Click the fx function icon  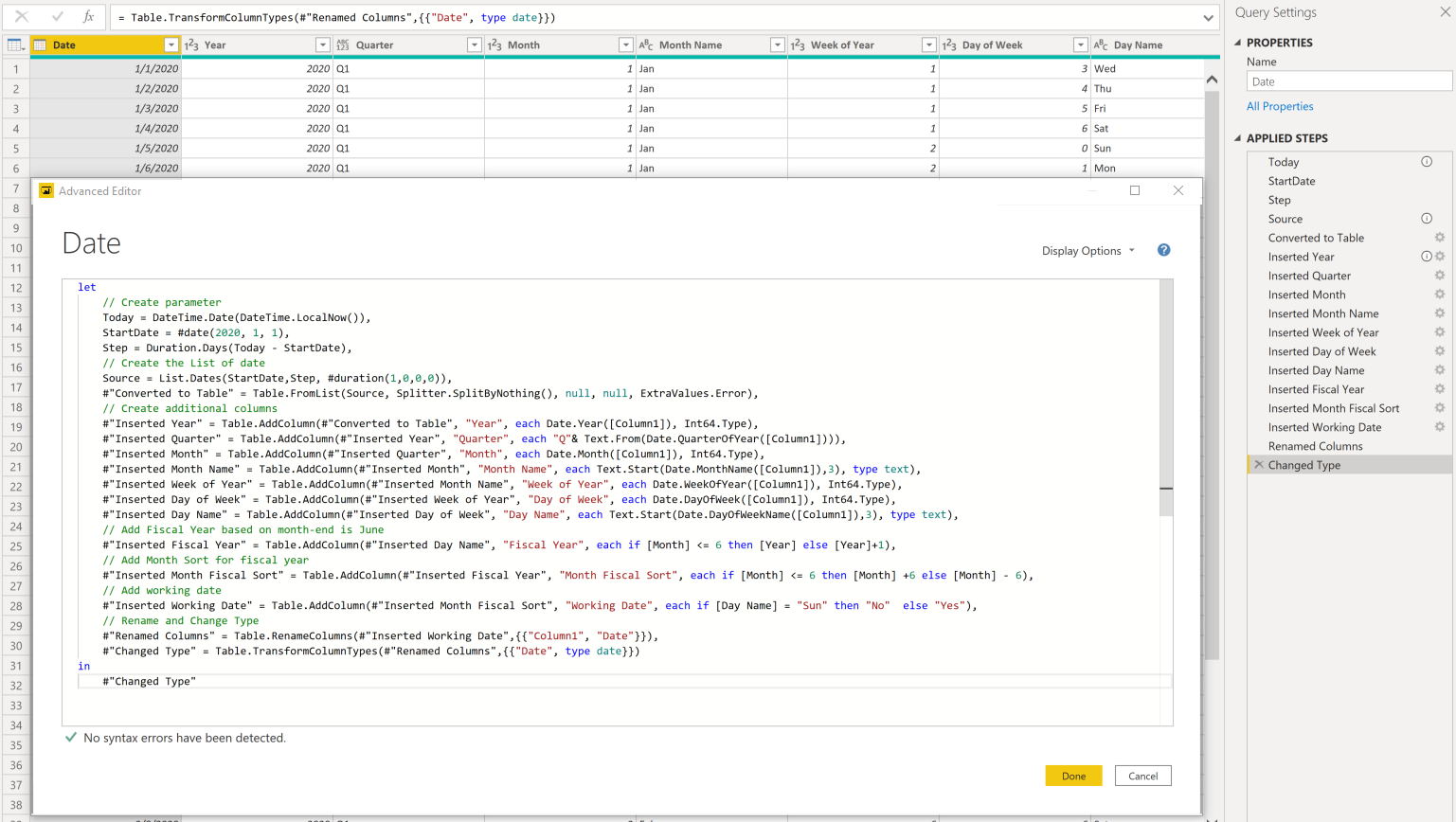point(88,16)
